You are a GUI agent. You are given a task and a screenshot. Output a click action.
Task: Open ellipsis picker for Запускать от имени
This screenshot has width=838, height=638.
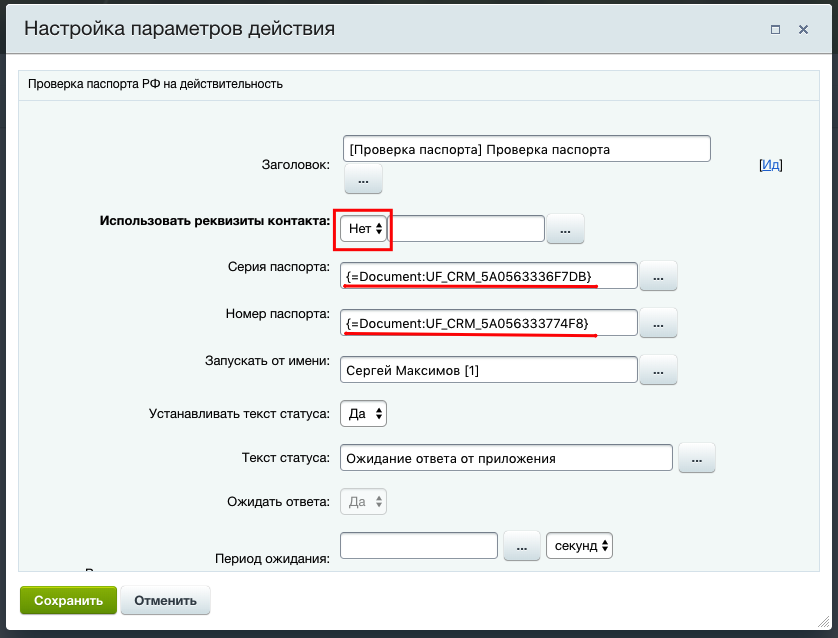[658, 370]
